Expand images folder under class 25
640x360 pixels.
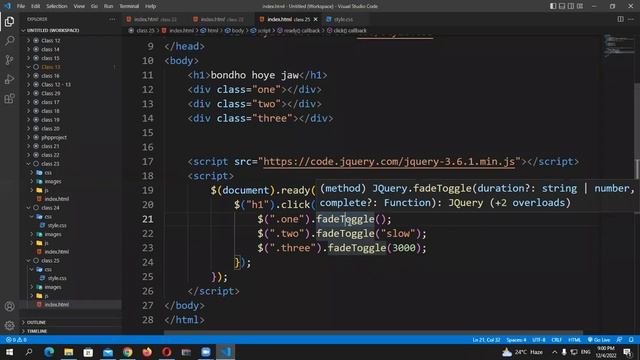click(x=53, y=287)
